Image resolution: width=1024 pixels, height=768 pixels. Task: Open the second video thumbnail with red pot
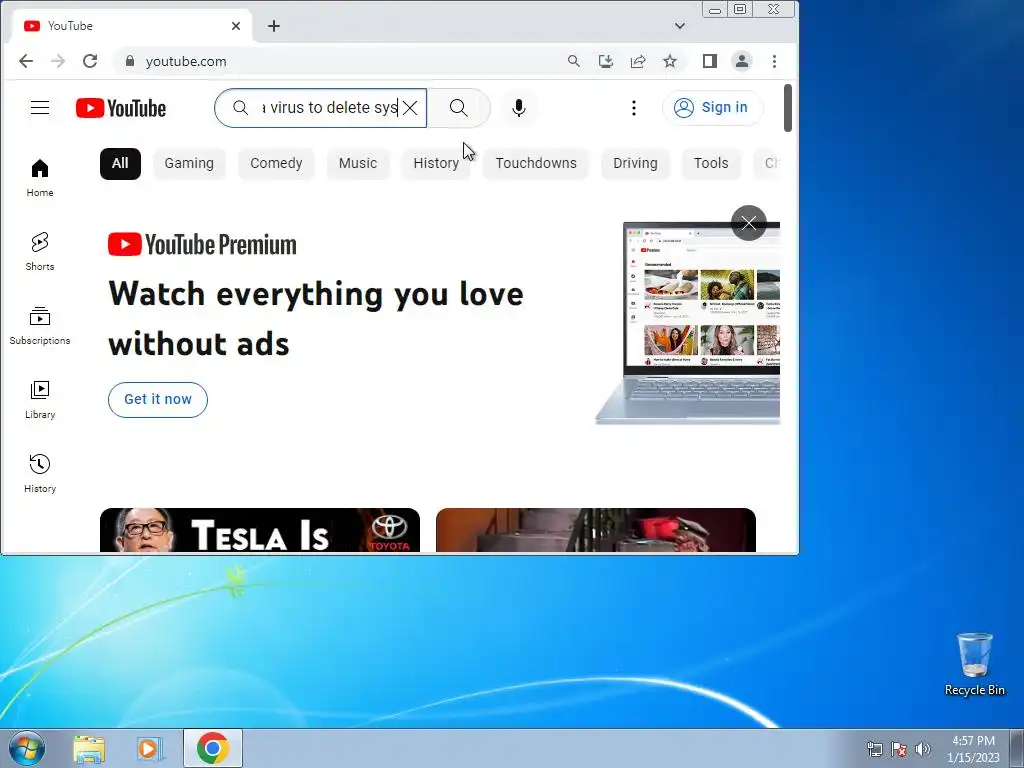(x=596, y=530)
